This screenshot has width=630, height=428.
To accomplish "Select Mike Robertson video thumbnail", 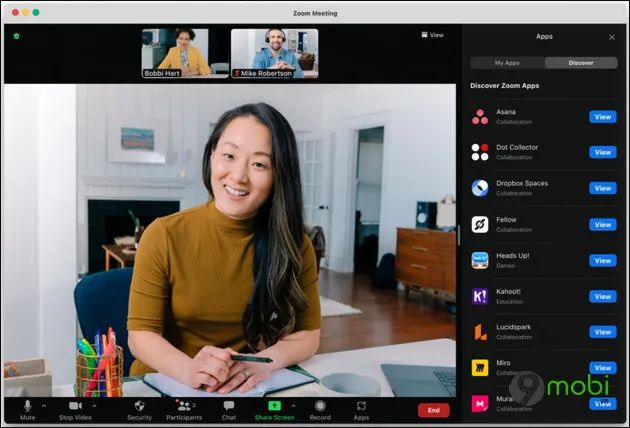I will [x=274, y=53].
